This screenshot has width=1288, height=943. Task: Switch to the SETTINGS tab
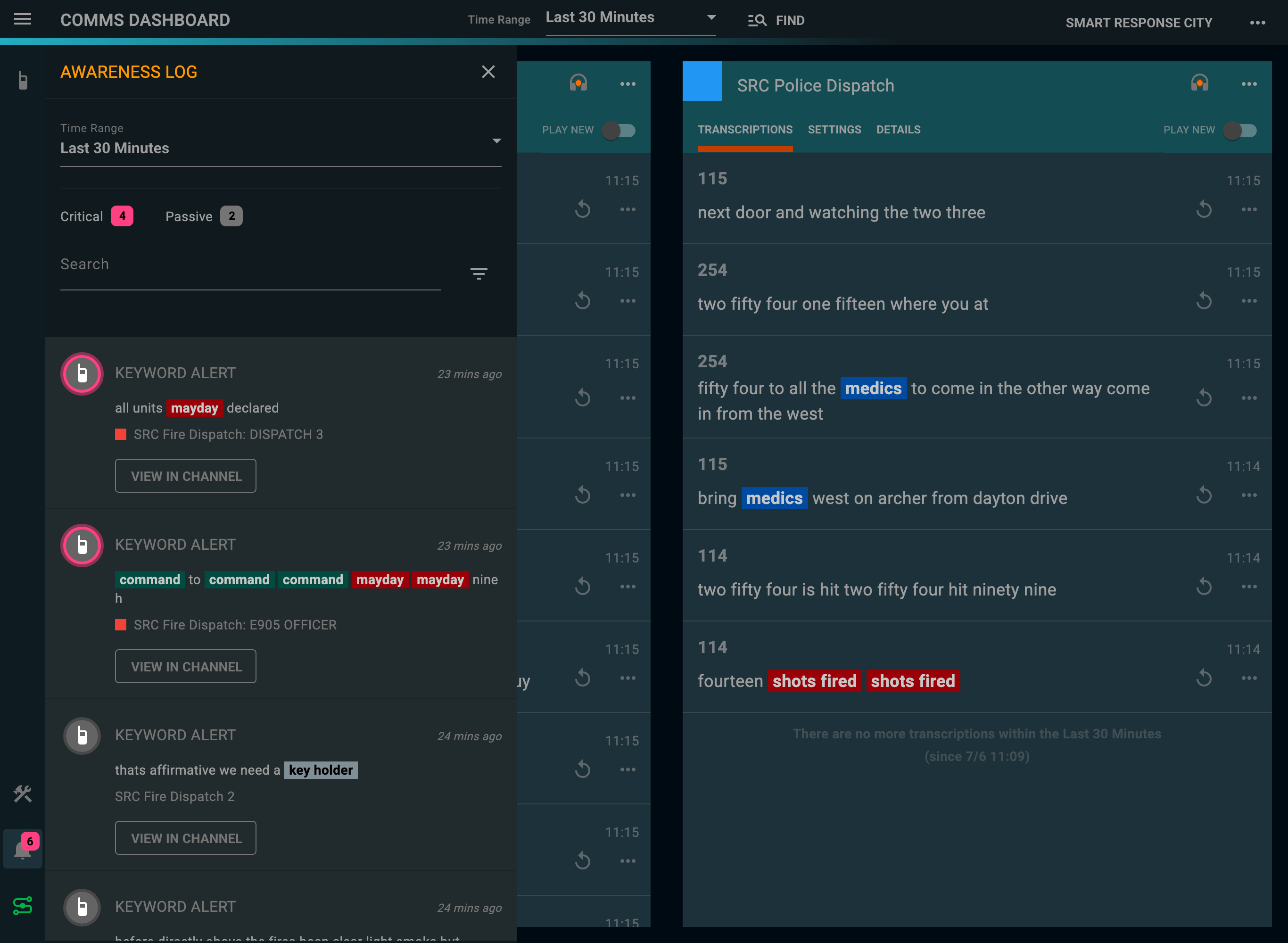pos(834,130)
